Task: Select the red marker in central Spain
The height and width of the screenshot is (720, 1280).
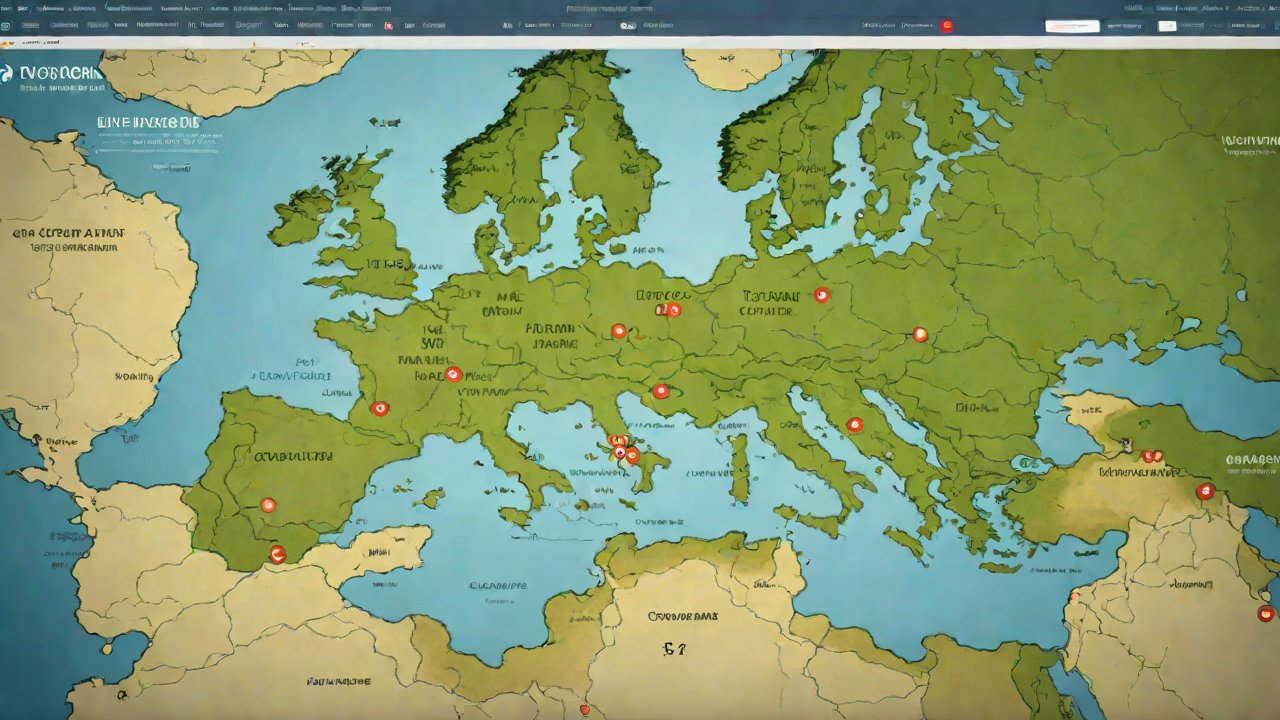Action: 268,505
